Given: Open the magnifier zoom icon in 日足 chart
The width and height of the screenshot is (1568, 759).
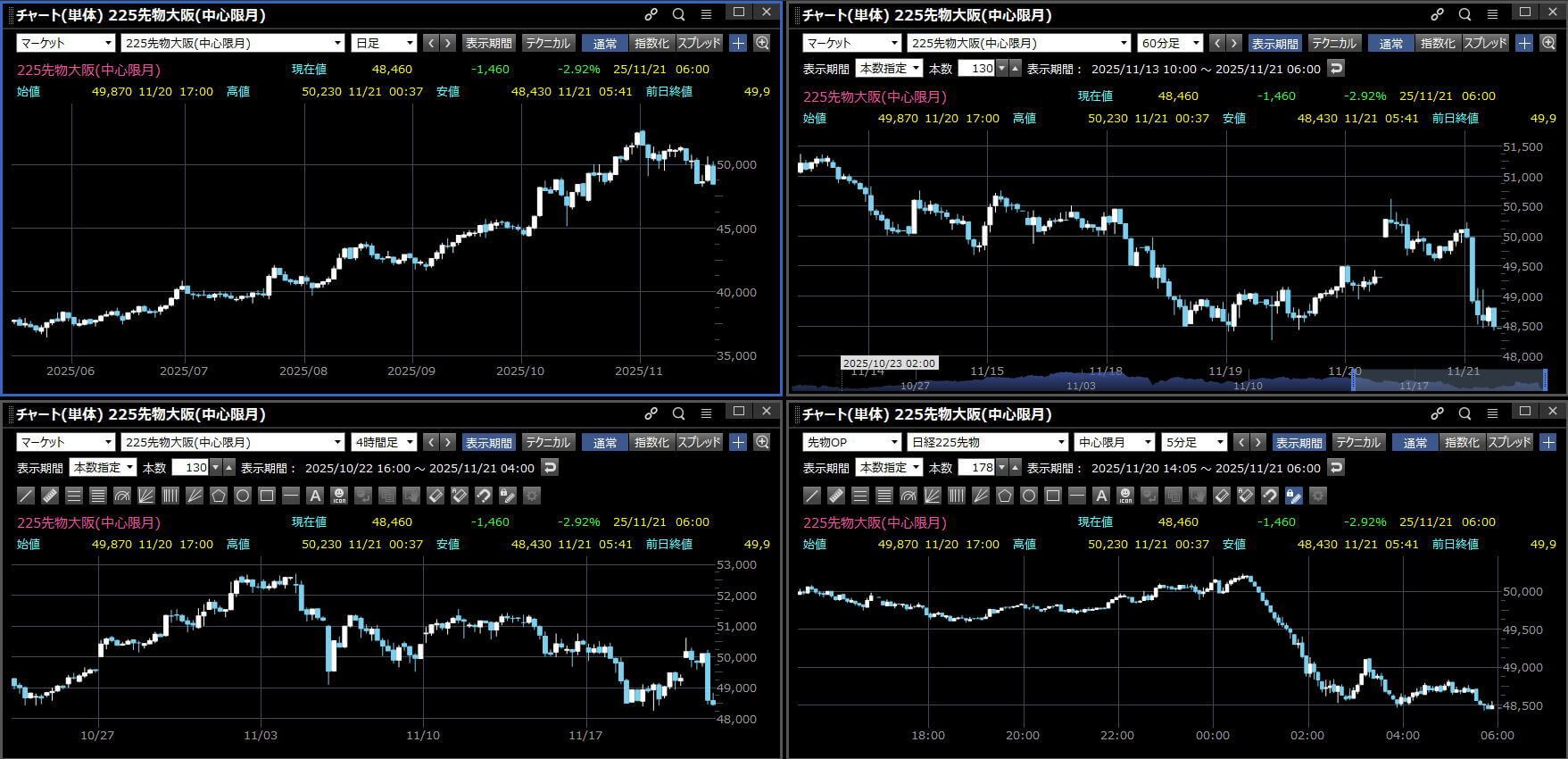Looking at the screenshot, I should point(762,43).
